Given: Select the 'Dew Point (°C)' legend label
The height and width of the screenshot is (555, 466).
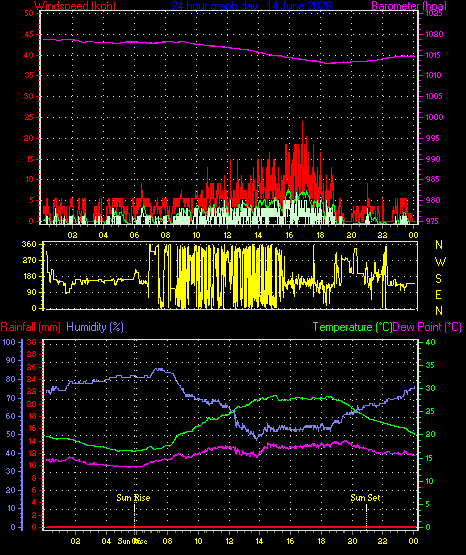Looking at the screenshot, I should [427, 327].
